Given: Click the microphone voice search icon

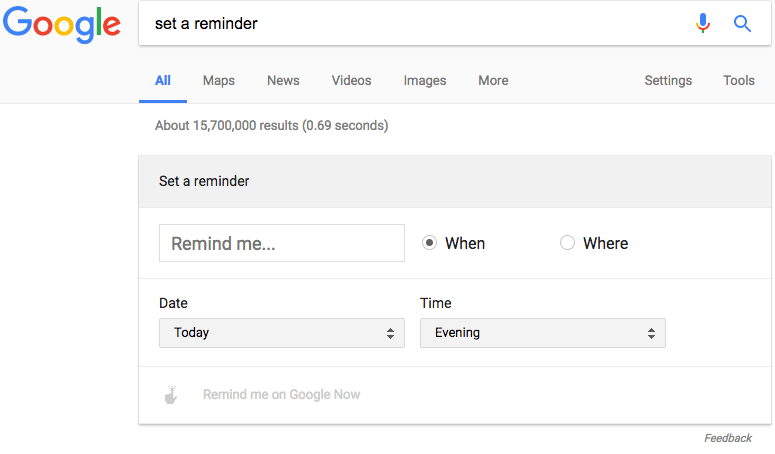Looking at the screenshot, I should point(703,23).
